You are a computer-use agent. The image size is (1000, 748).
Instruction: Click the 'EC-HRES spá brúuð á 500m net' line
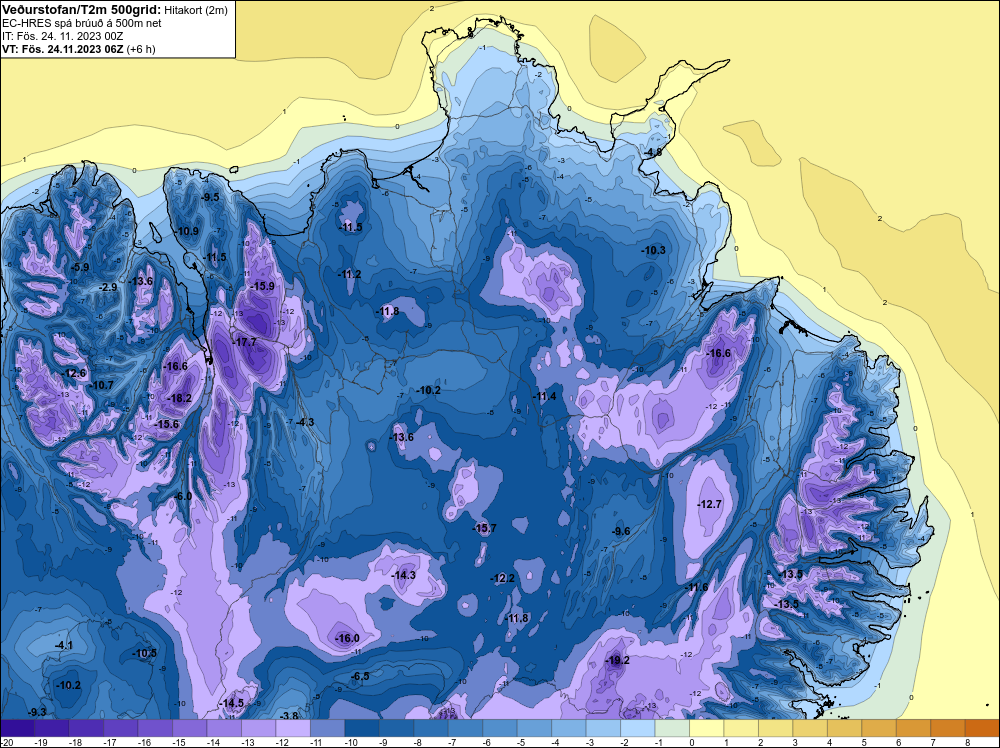tap(82, 23)
